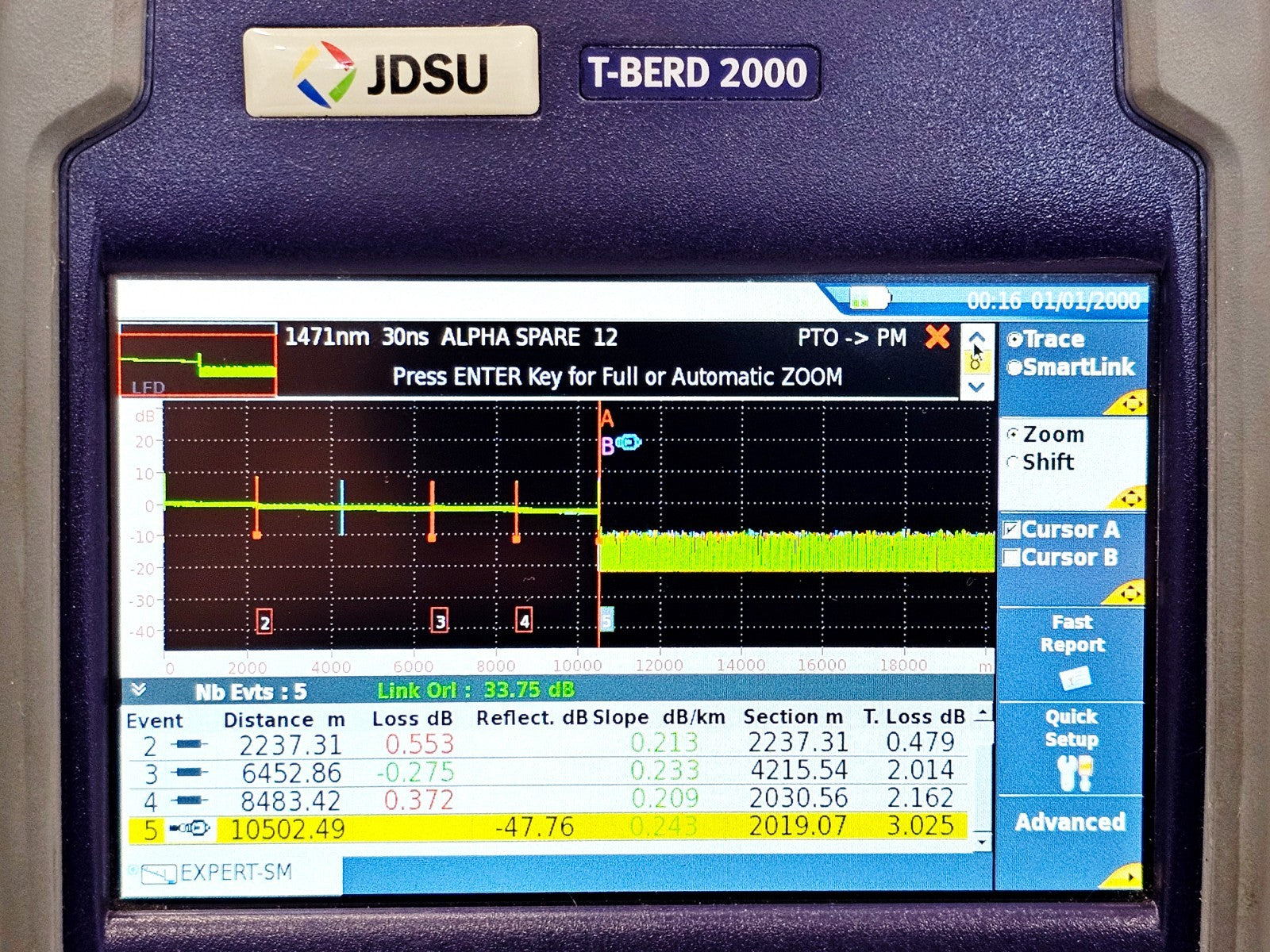Viewport: 1270px width, 952px height.
Task: Click the Distance m column header
Action: (x=284, y=720)
